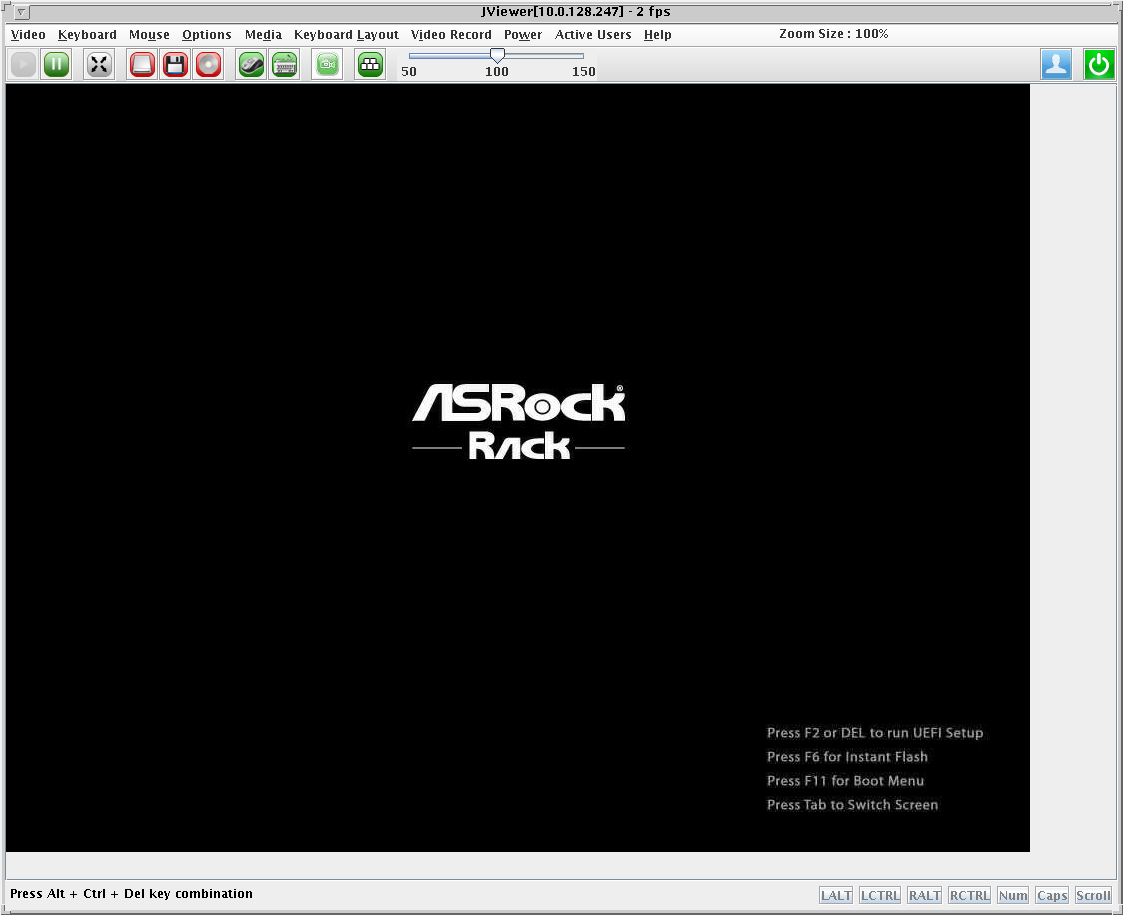The height and width of the screenshot is (915, 1123).
Task: Open the Keyboard Layout menu
Action: 346,34
